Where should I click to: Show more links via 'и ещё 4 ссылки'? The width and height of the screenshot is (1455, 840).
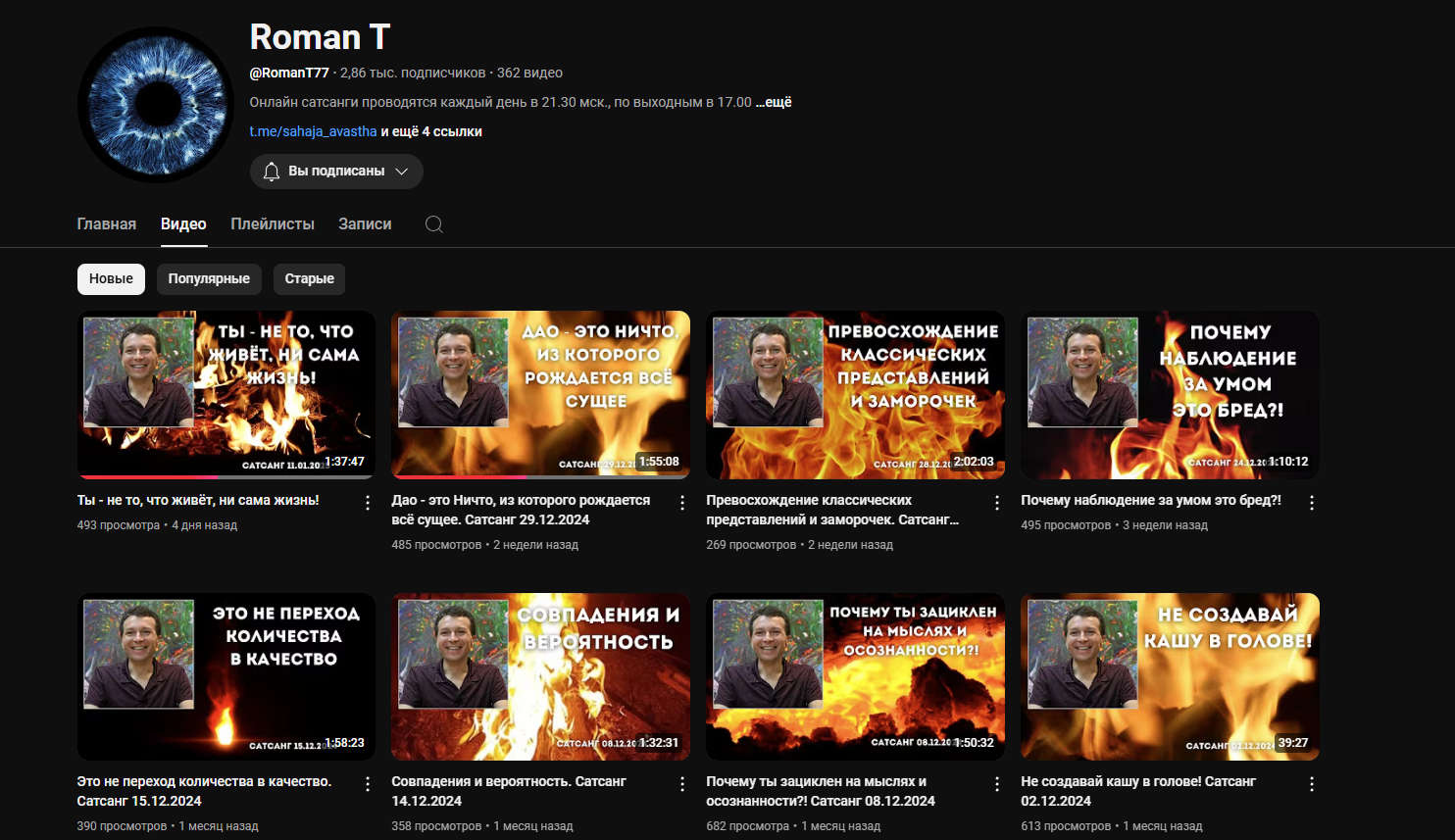tap(431, 131)
